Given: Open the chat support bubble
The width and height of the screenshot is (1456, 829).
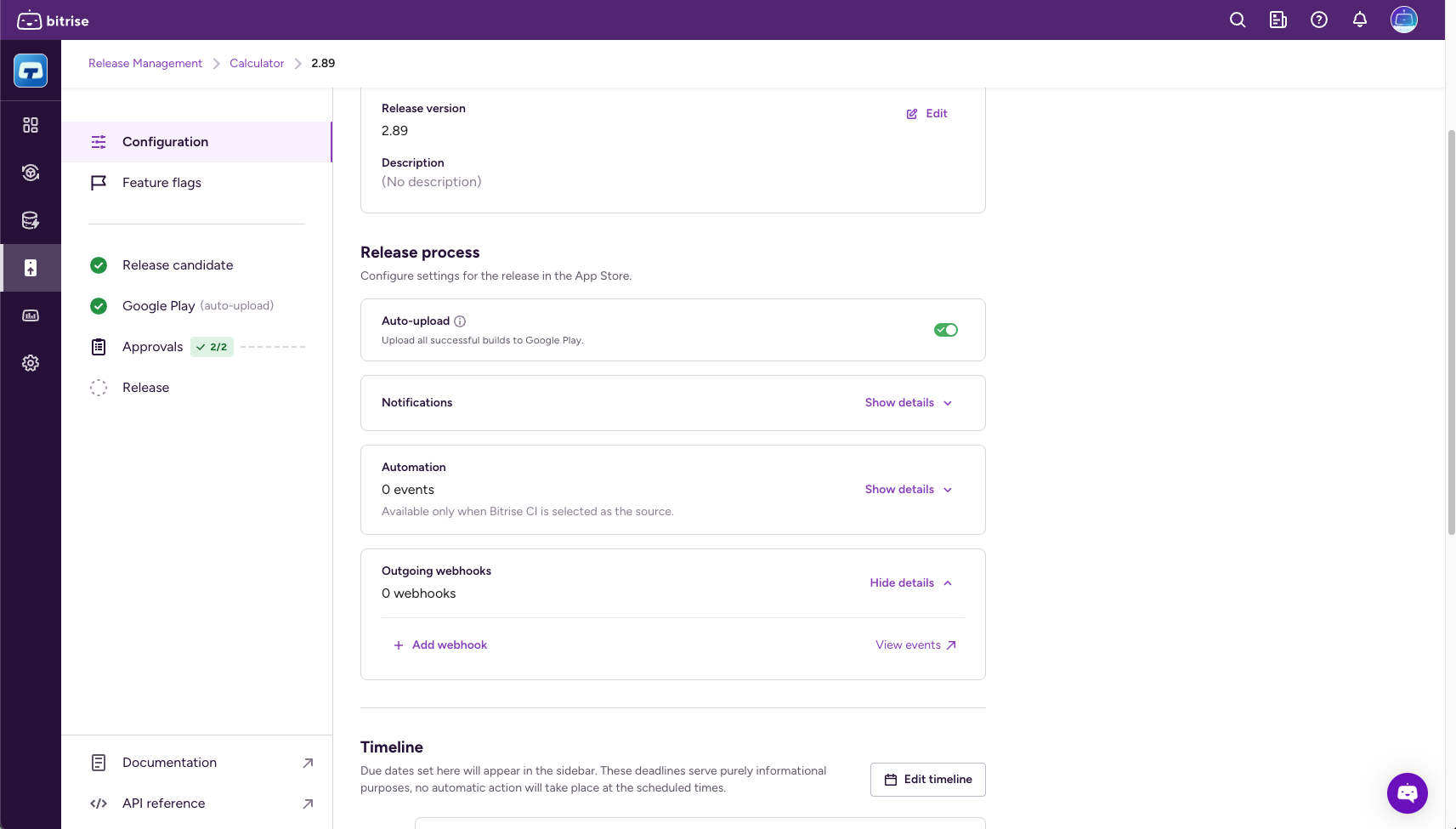Looking at the screenshot, I should click(1407, 792).
